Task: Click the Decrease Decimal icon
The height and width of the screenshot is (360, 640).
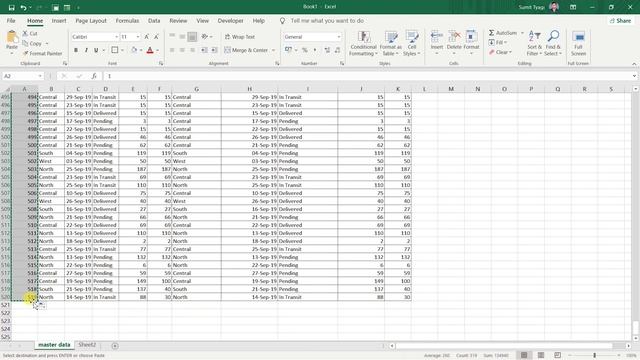Action: 337,50
